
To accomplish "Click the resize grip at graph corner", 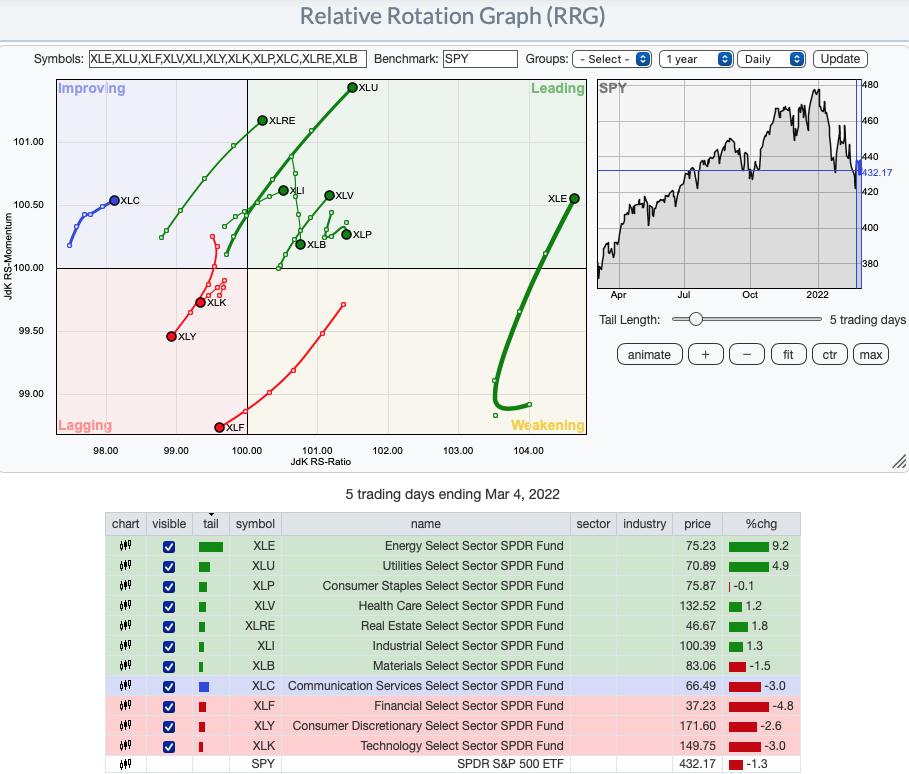I will point(898,461).
